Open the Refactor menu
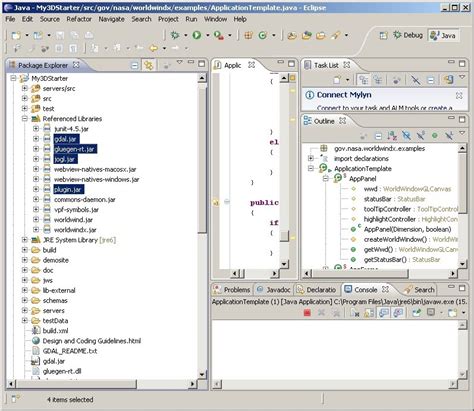The width and height of the screenshot is (474, 411). coord(79,19)
